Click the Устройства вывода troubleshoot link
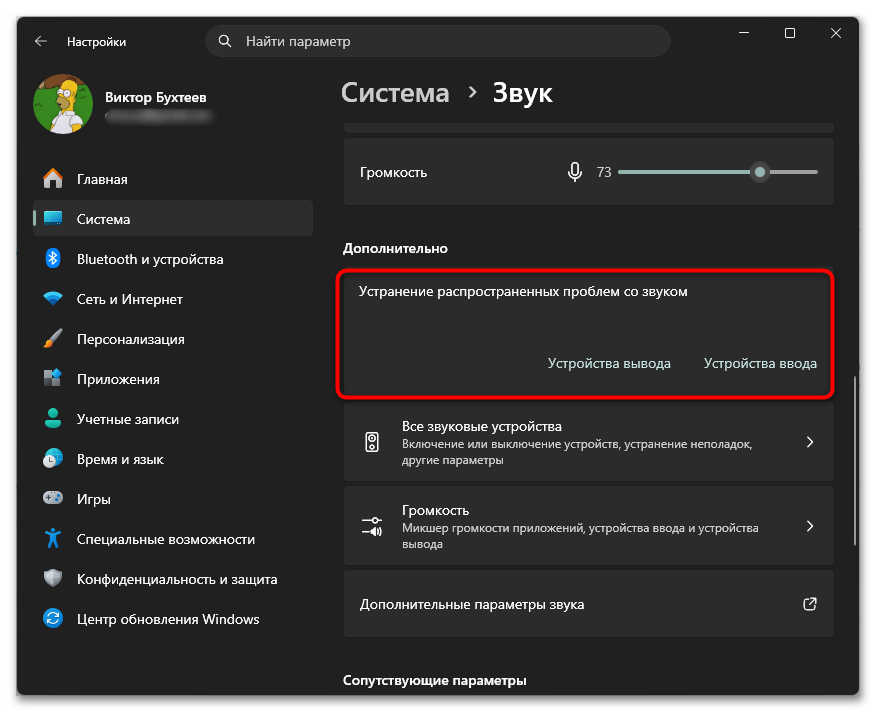Image resolution: width=876 pixels, height=712 pixels. [x=609, y=363]
